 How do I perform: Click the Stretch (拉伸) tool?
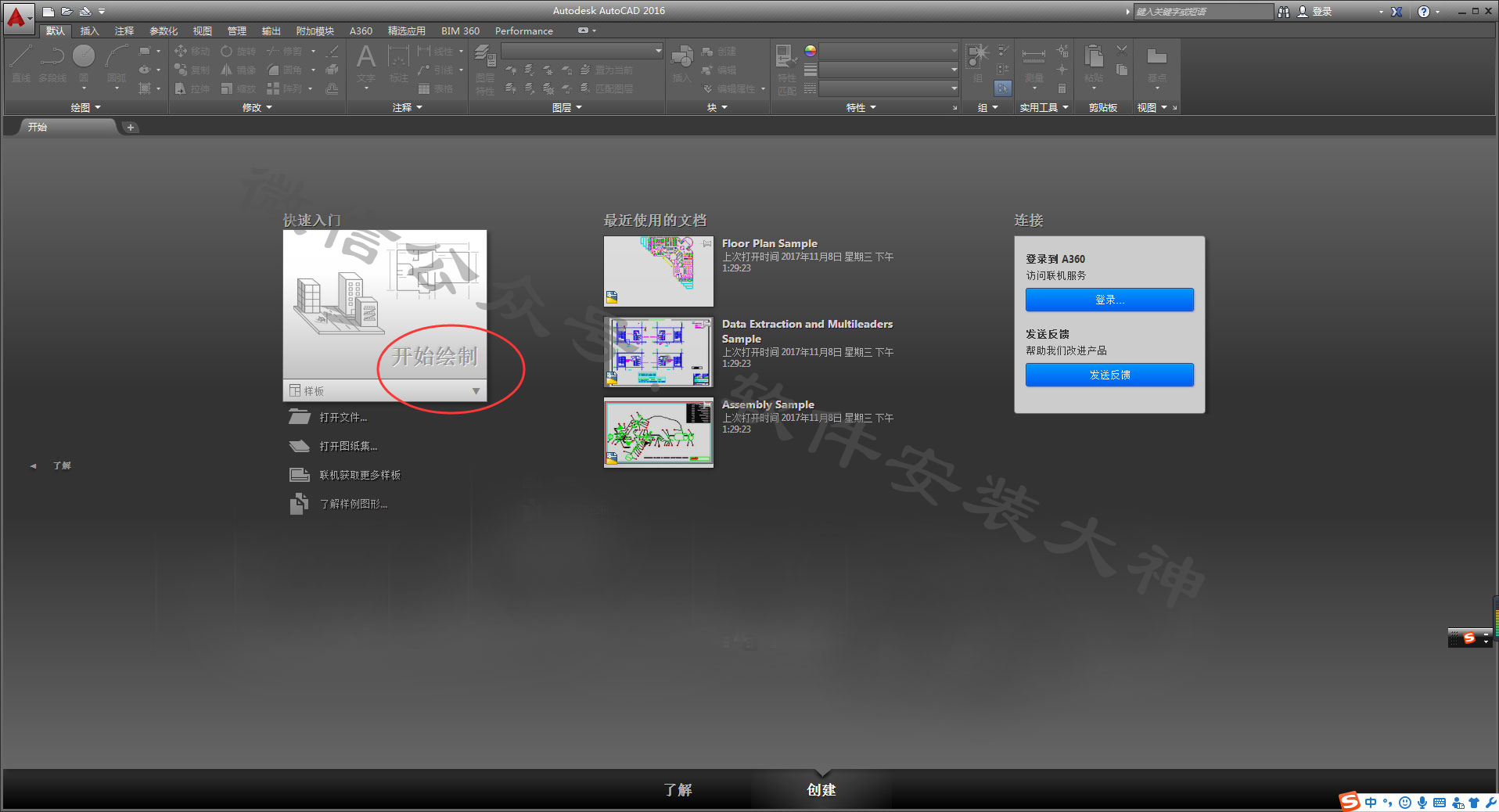[x=192, y=89]
